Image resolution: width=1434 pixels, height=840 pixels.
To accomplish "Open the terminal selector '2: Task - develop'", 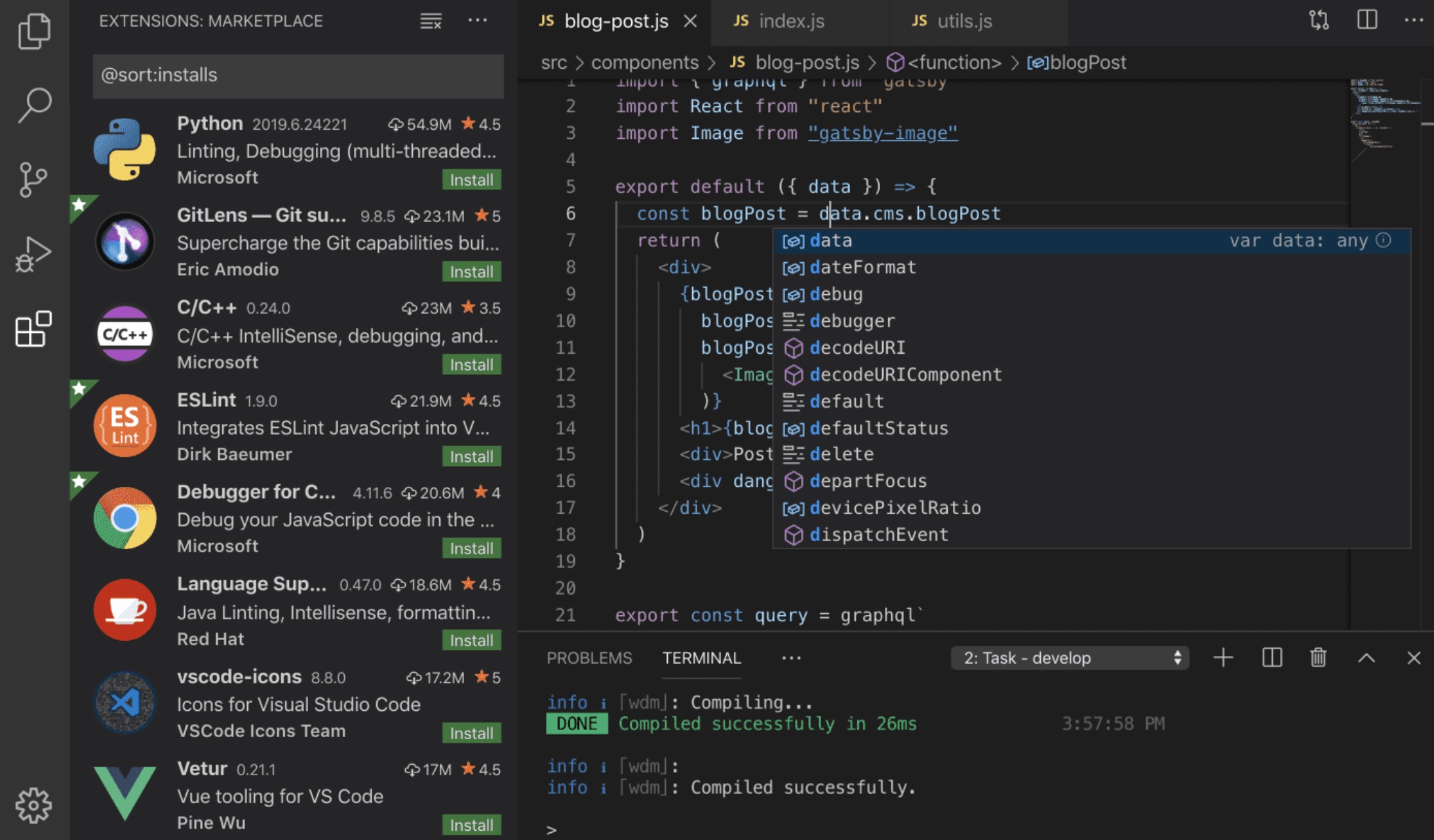I will point(1070,657).
